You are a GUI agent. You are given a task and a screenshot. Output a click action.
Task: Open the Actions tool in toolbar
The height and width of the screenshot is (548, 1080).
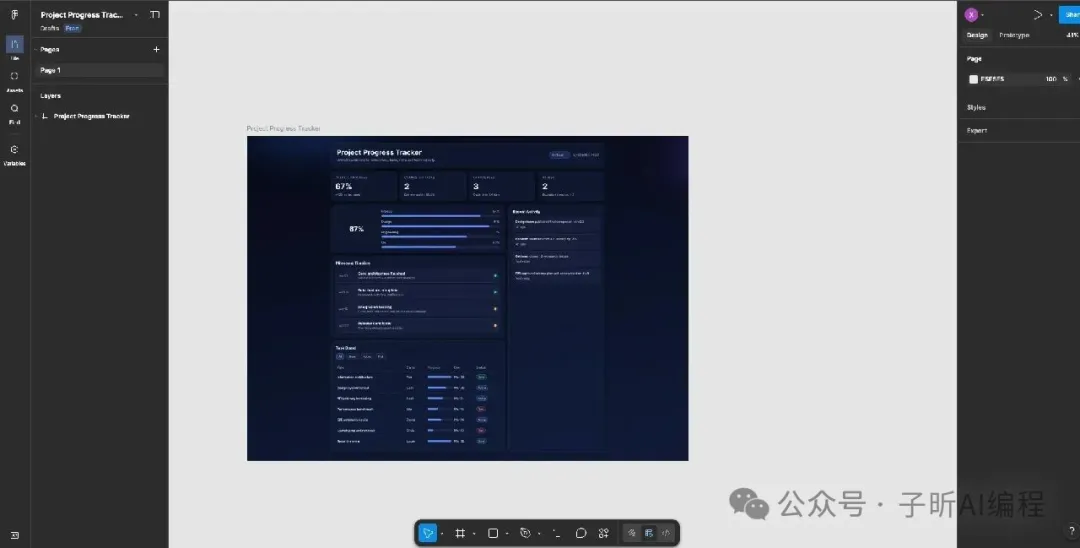tap(604, 533)
